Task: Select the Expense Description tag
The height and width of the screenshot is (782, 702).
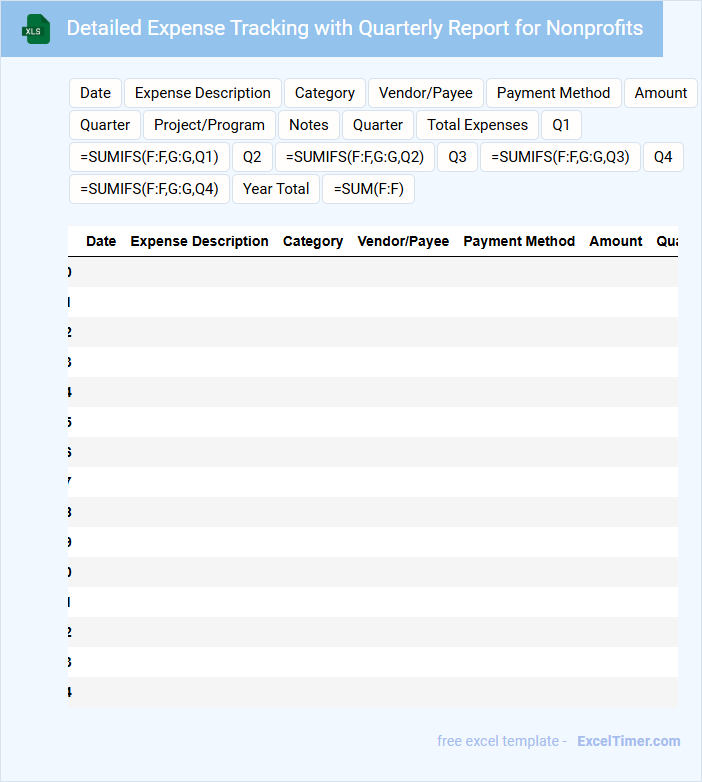Action: pyautogui.click(x=202, y=93)
